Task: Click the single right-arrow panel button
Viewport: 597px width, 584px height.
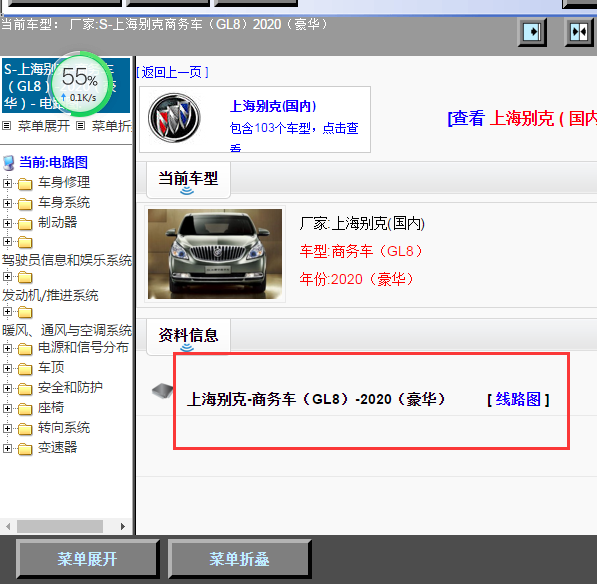Action: (532, 32)
